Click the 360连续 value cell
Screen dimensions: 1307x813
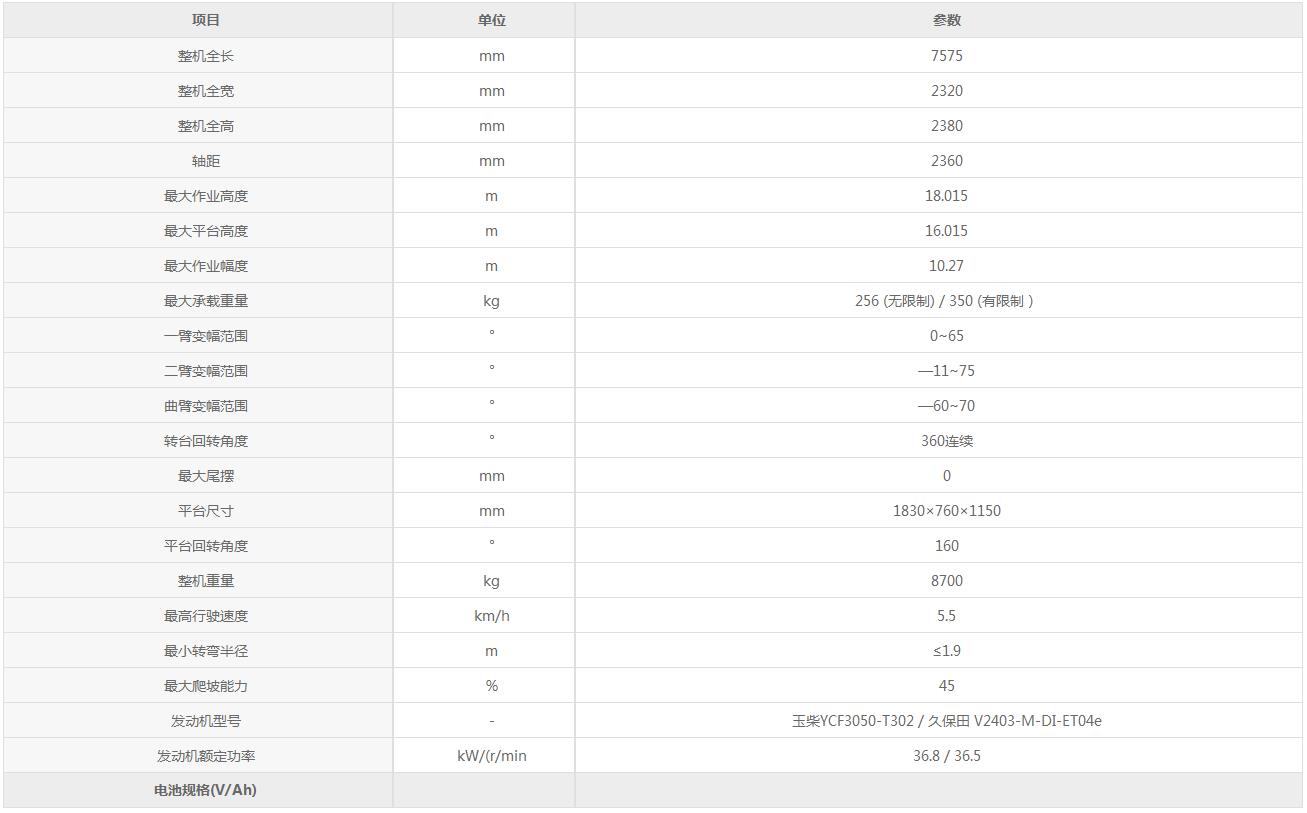tap(946, 441)
